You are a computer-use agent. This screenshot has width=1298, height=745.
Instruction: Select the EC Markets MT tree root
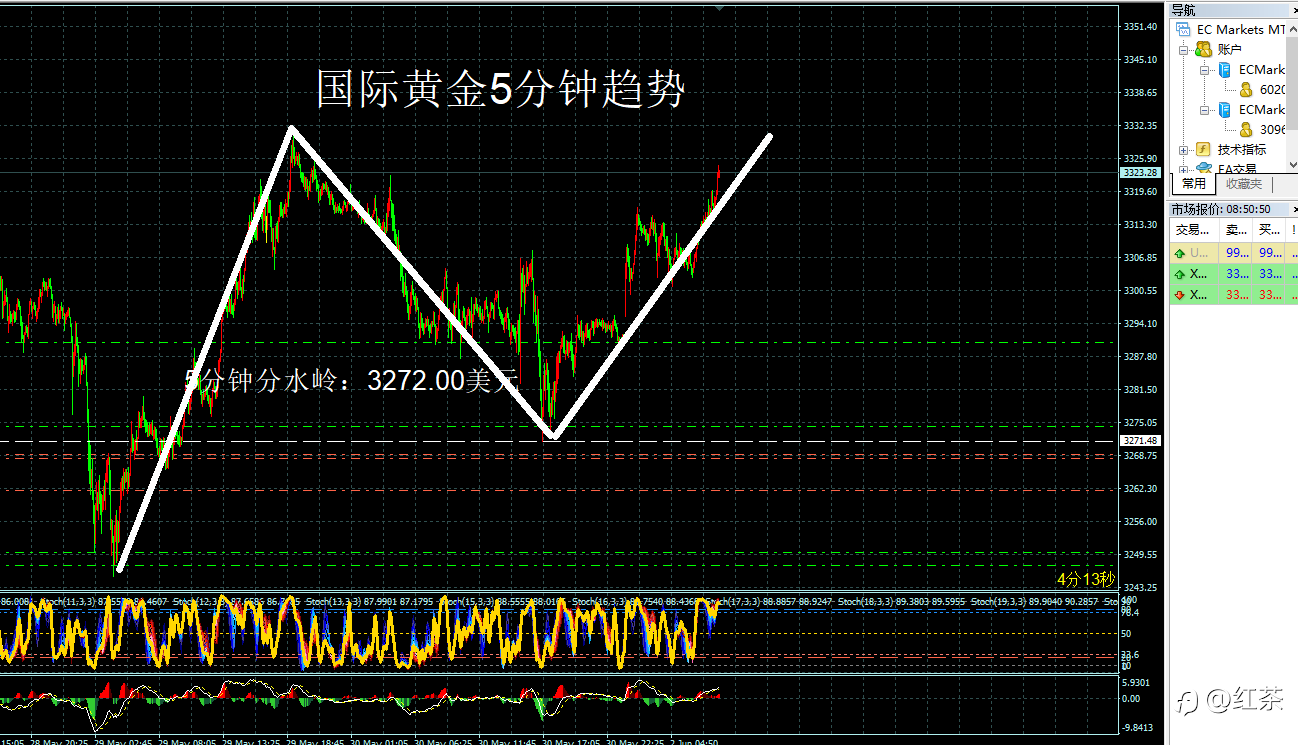(x=1240, y=30)
